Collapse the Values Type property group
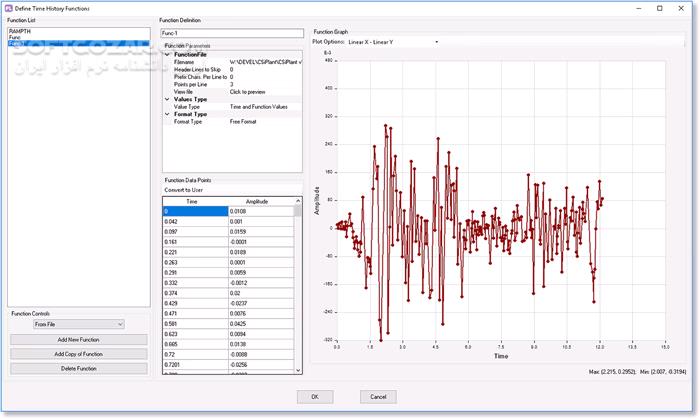Screen dimensions: 700x419 pos(167,99)
